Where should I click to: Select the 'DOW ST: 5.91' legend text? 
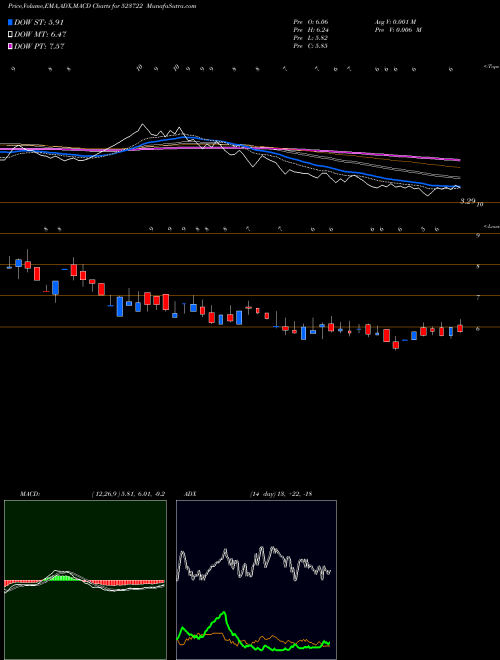(39, 22)
